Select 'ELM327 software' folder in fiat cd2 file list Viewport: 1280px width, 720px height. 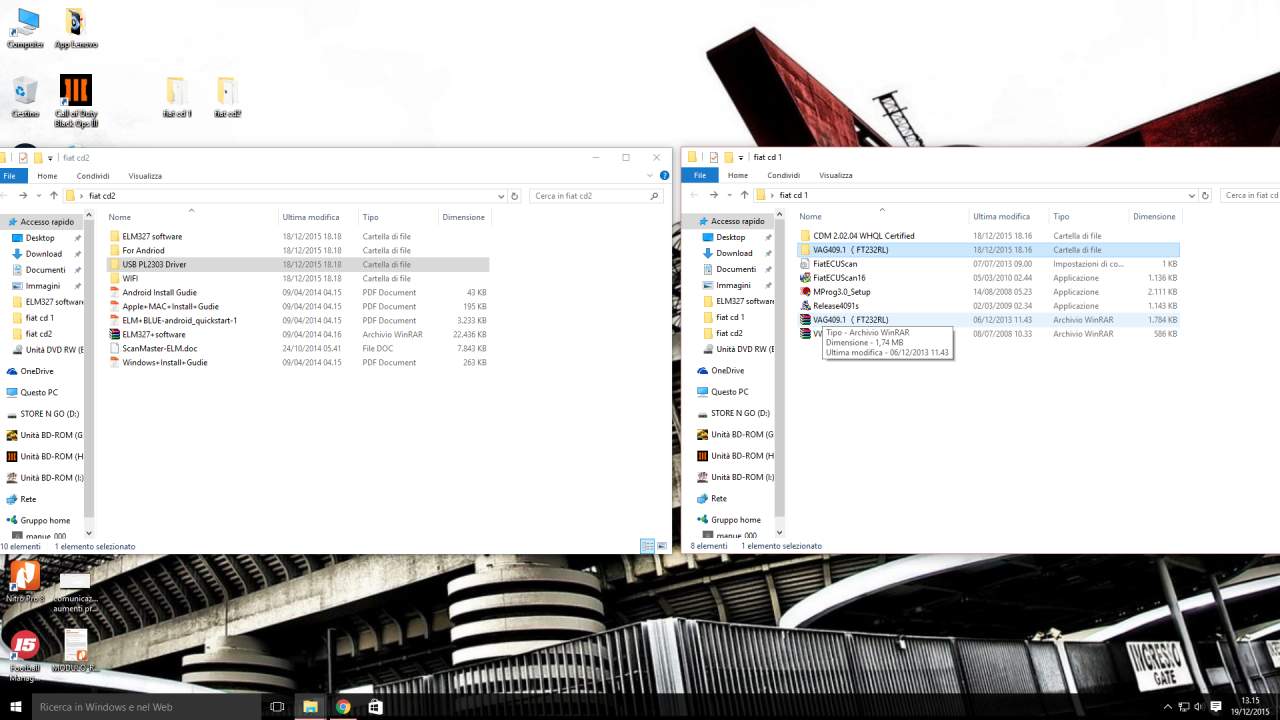click(x=298, y=237)
